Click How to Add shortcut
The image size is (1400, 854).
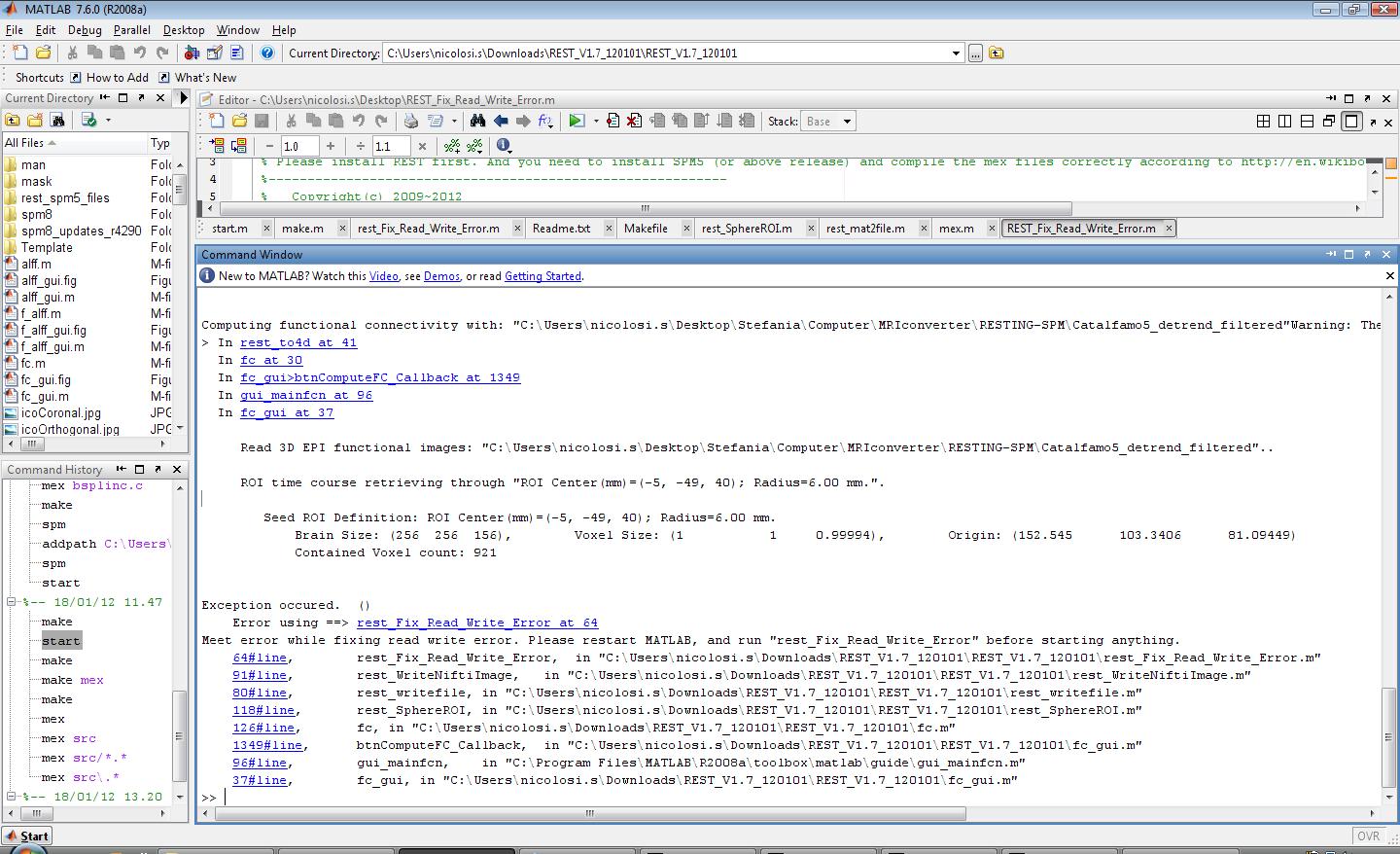tap(109, 78)
